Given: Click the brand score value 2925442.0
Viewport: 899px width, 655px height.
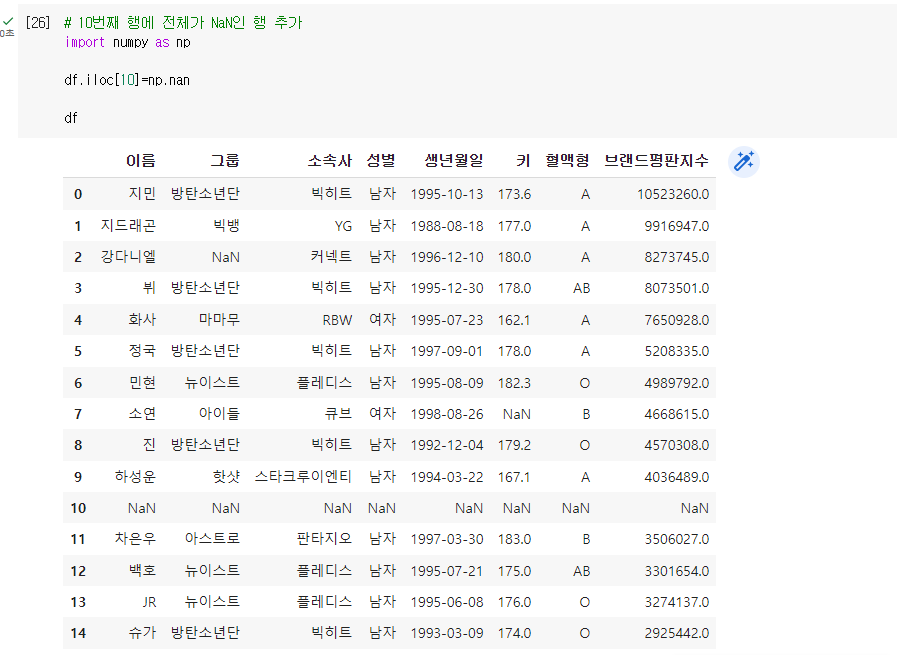Looking at the screenshot, I should 677,633.
